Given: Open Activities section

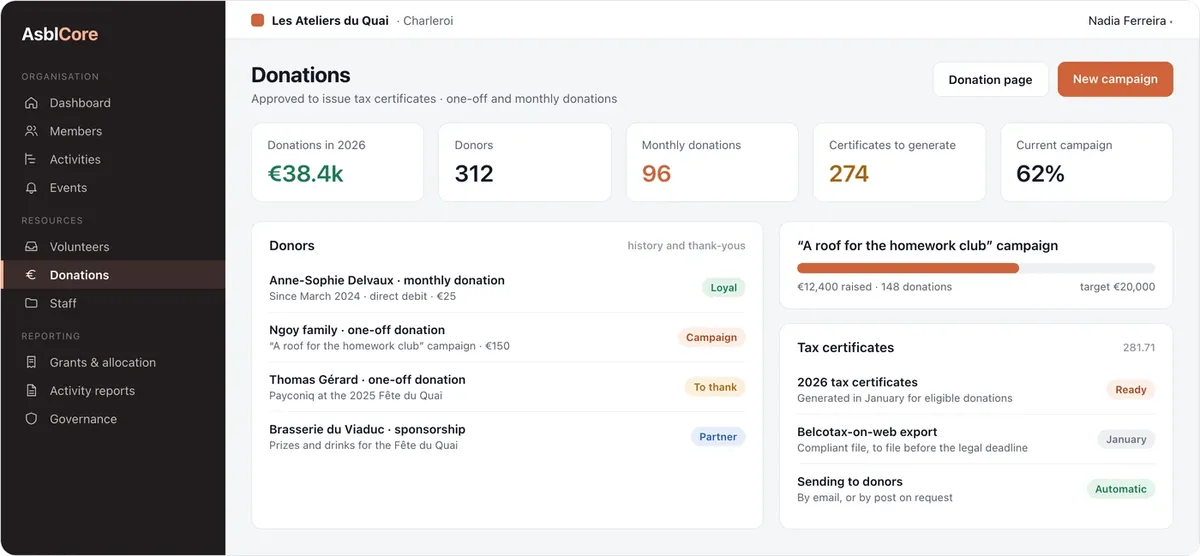Looking at the screenshot, I should point(113,159).
